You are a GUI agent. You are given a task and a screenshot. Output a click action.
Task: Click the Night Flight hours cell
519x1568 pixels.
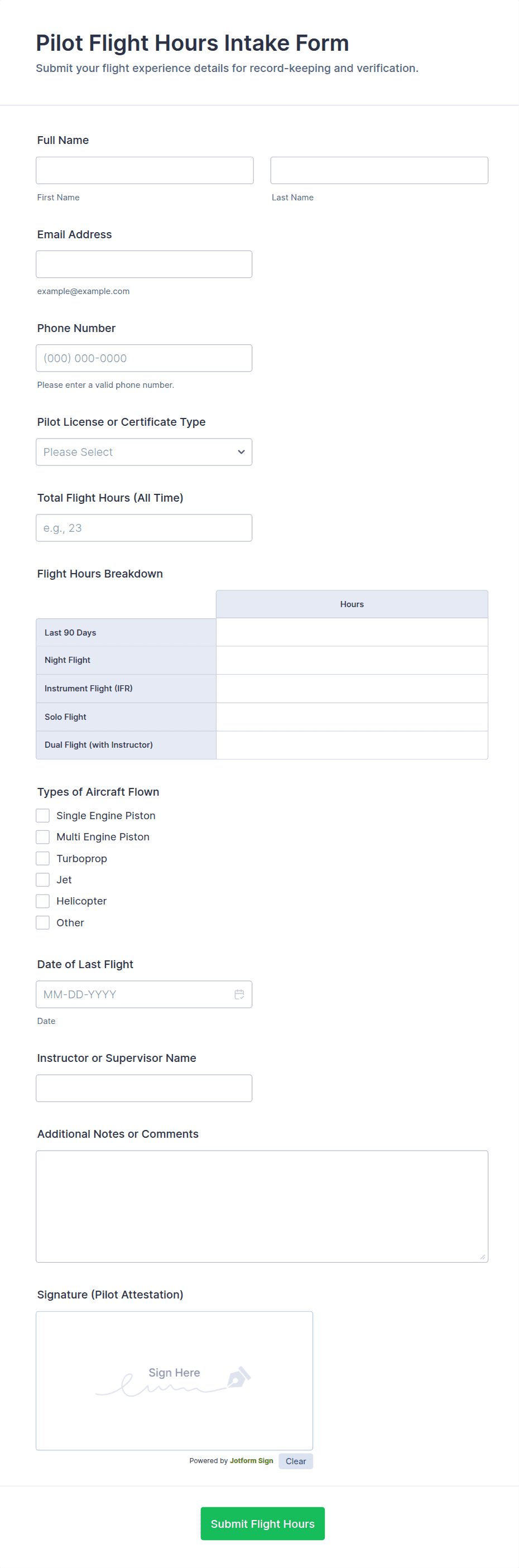coord(352,661)
